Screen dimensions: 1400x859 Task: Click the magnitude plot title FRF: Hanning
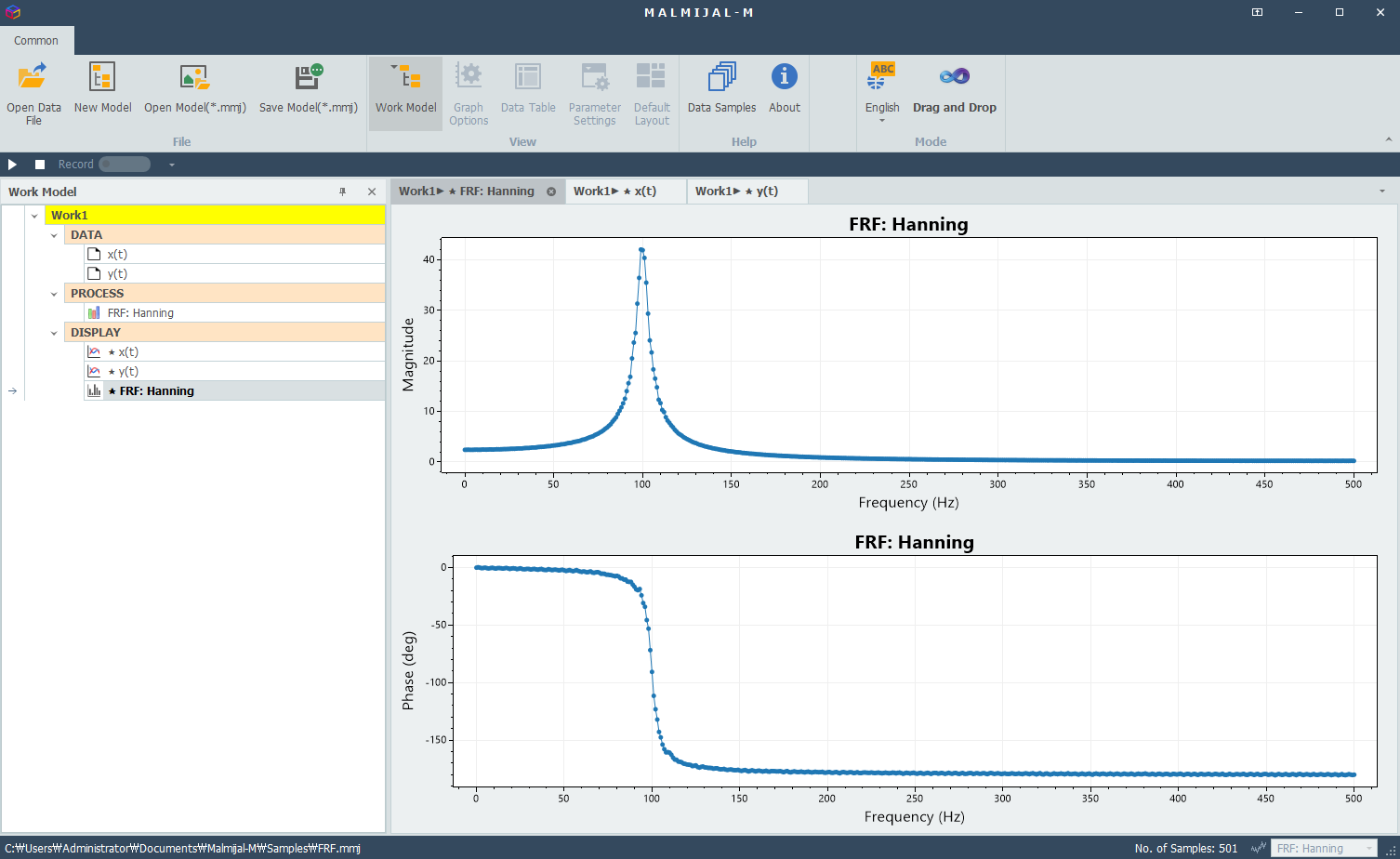coord(908,224)
